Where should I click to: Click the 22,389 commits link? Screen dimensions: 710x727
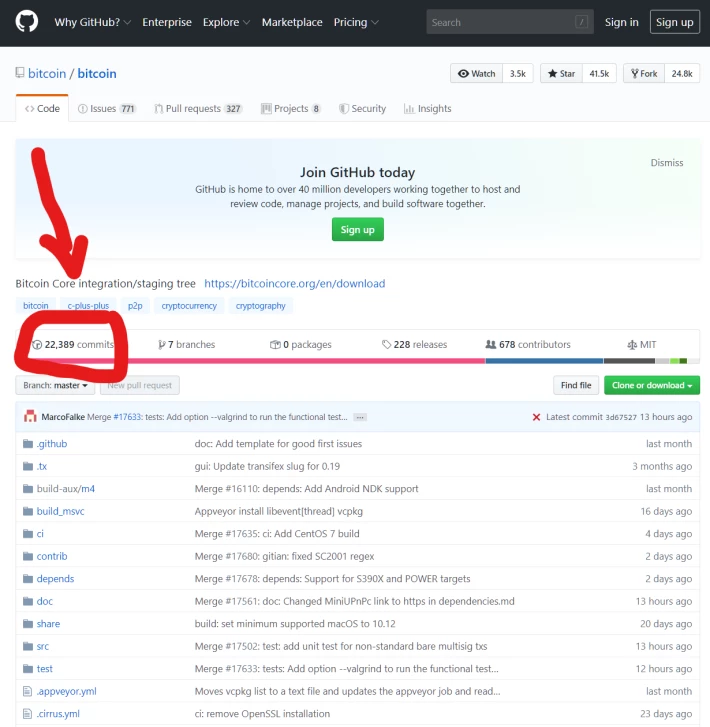click(72, 344)
